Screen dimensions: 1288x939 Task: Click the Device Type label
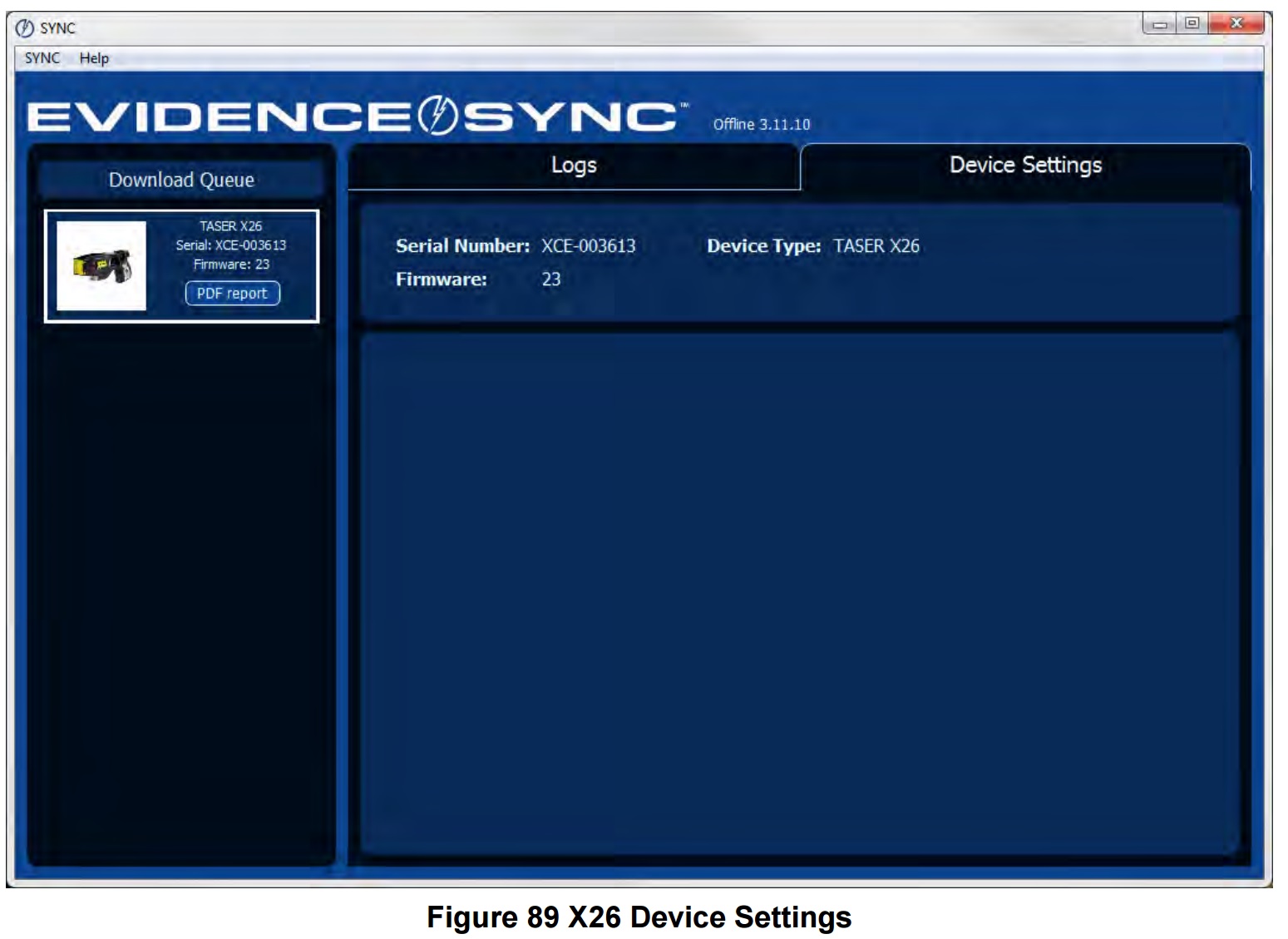pyautogui.click(x=763, y=246)
